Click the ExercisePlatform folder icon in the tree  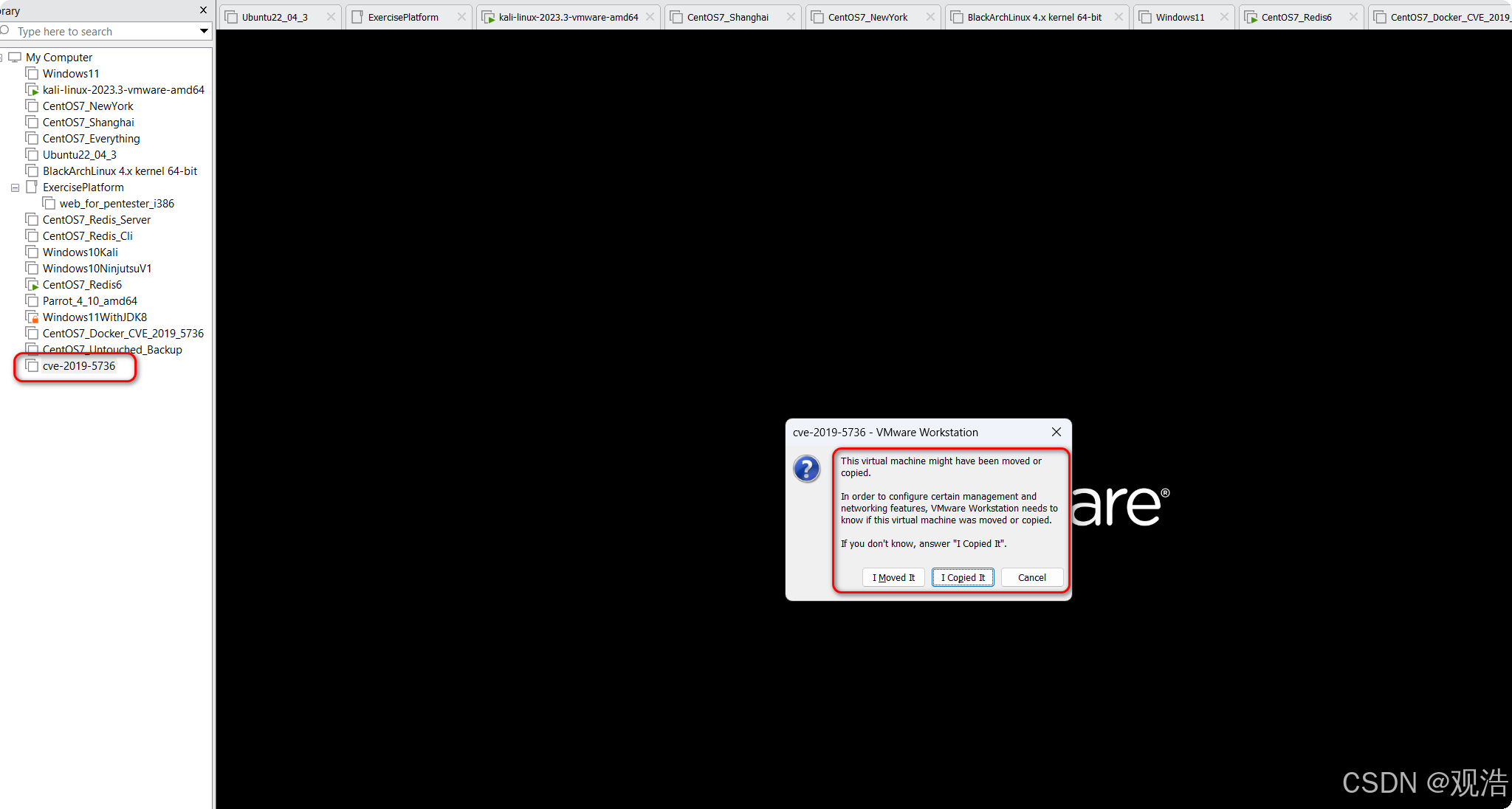tap(32, 187)
